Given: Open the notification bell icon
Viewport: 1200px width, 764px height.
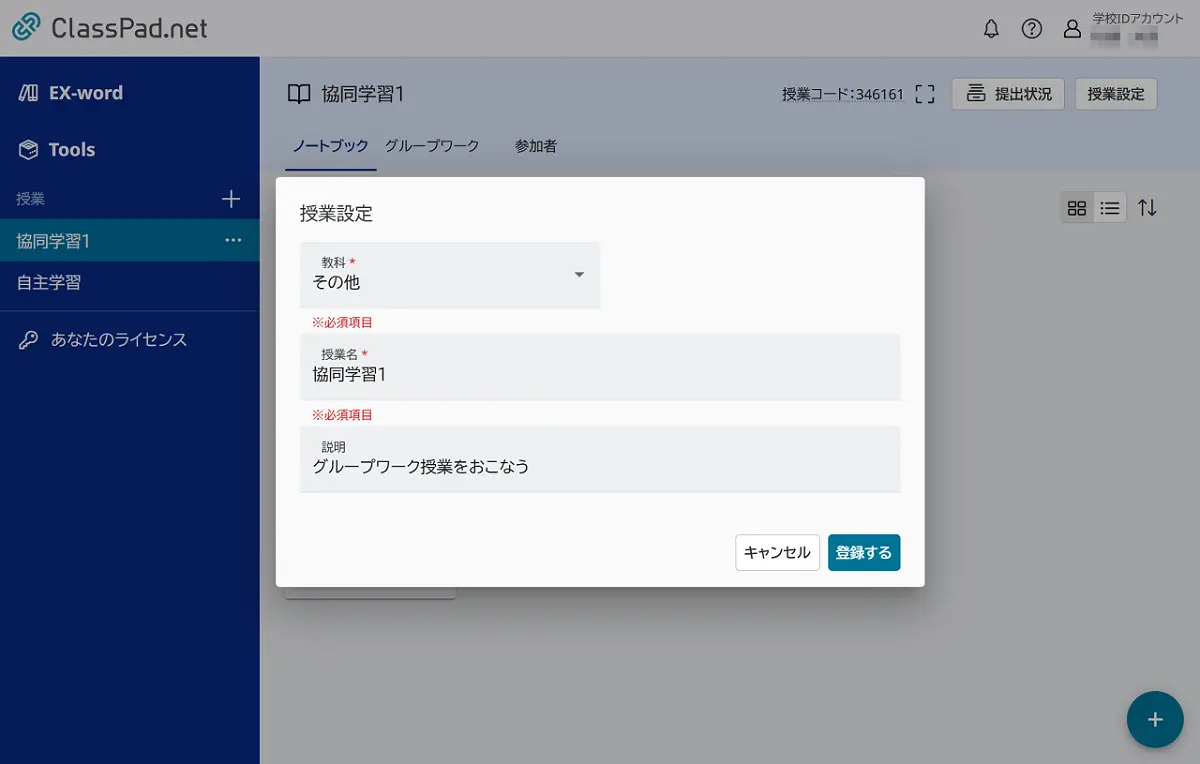Looking at the screenshot, I should click(991, 29).
